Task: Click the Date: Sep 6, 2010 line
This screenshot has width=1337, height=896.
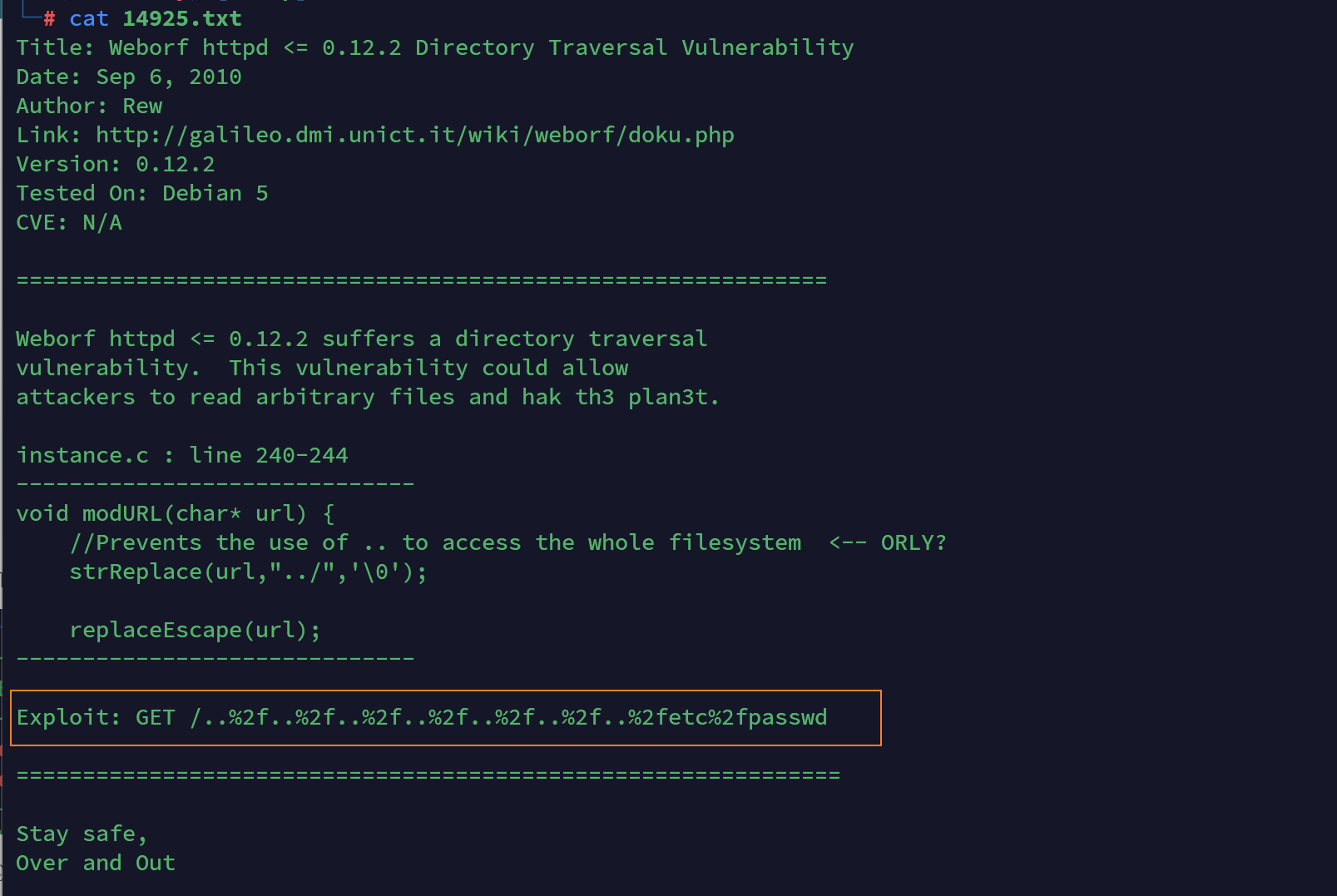Action: tap(129, 77)
